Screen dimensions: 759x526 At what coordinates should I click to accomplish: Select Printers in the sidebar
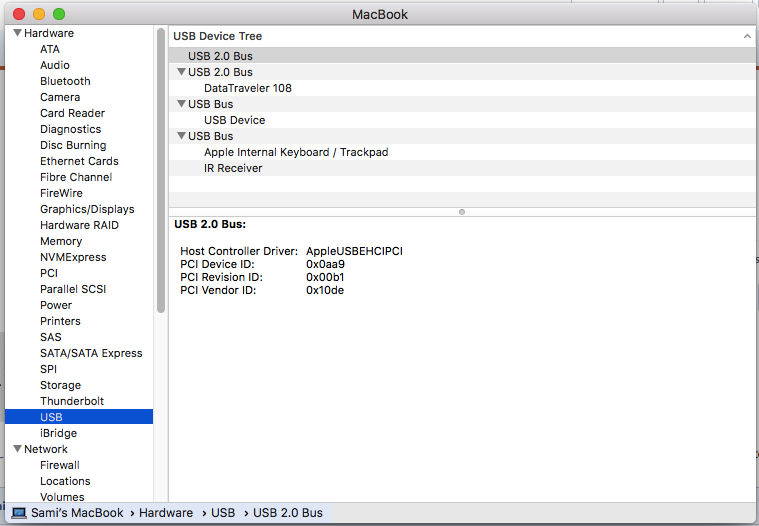click(61, 321)
